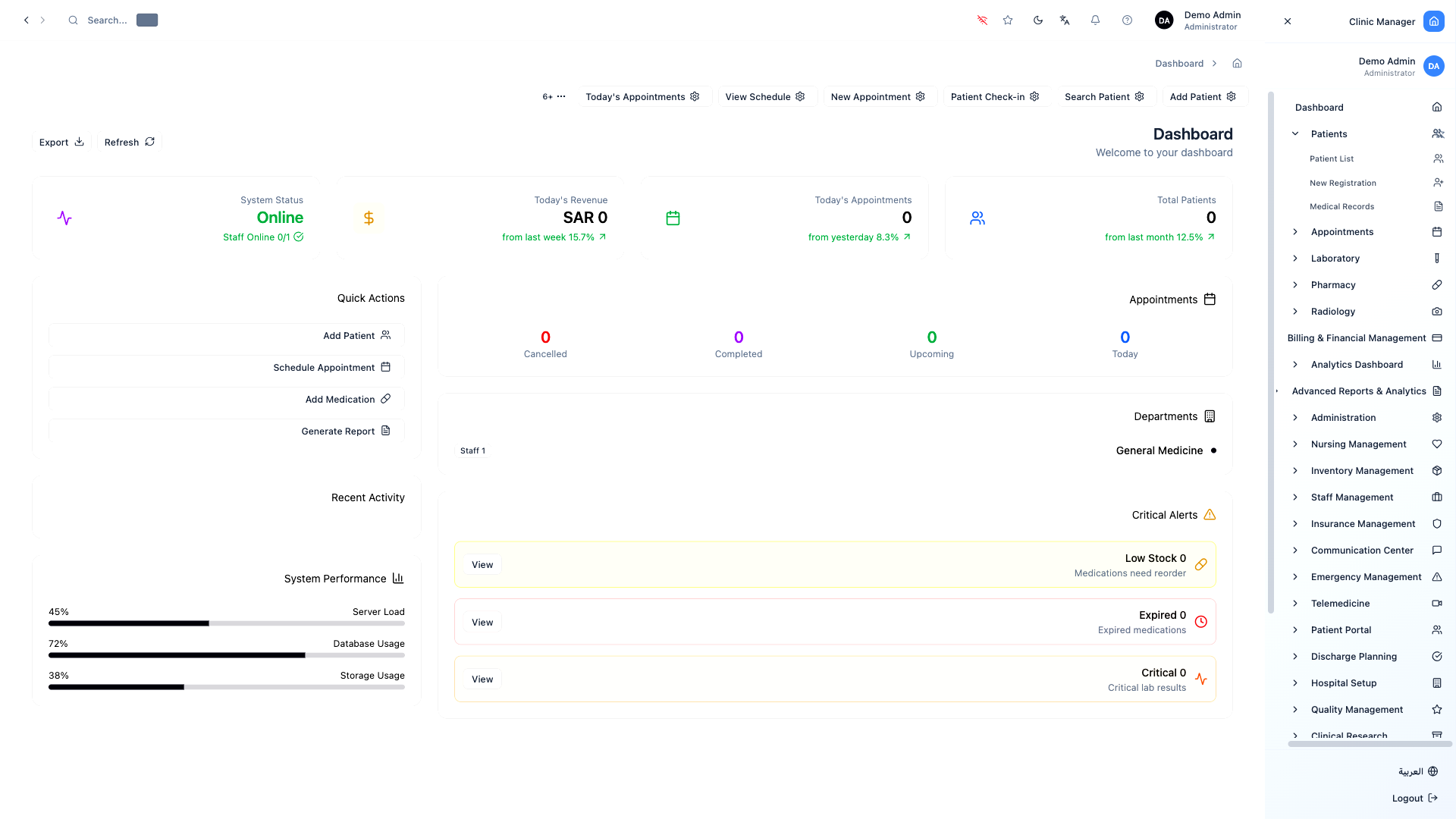
Task: Click the Clinic Manager home logo
Action: tap(1433, 21)
